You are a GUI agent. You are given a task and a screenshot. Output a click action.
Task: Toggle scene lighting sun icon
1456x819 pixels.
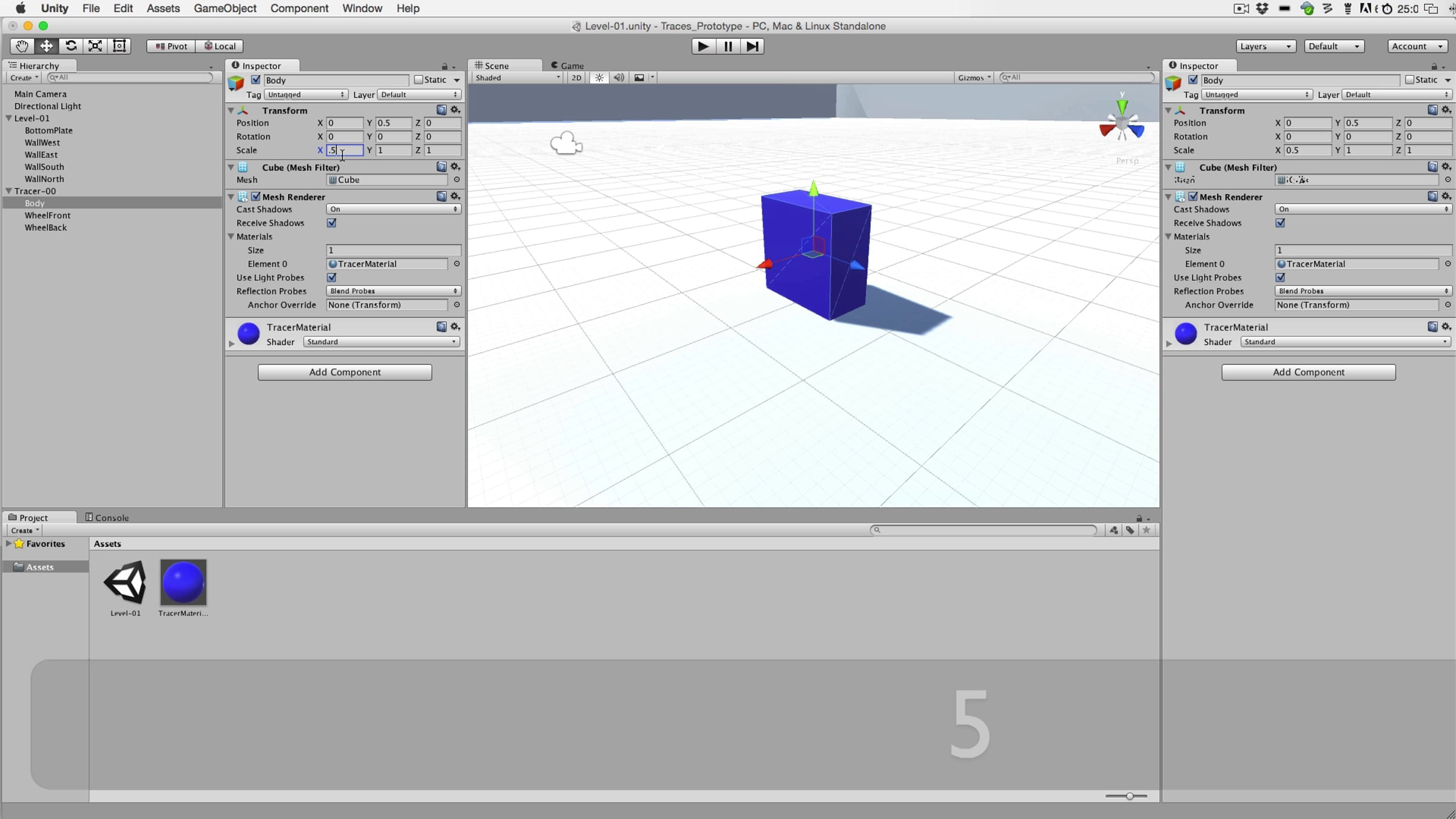tap(599, 78)
